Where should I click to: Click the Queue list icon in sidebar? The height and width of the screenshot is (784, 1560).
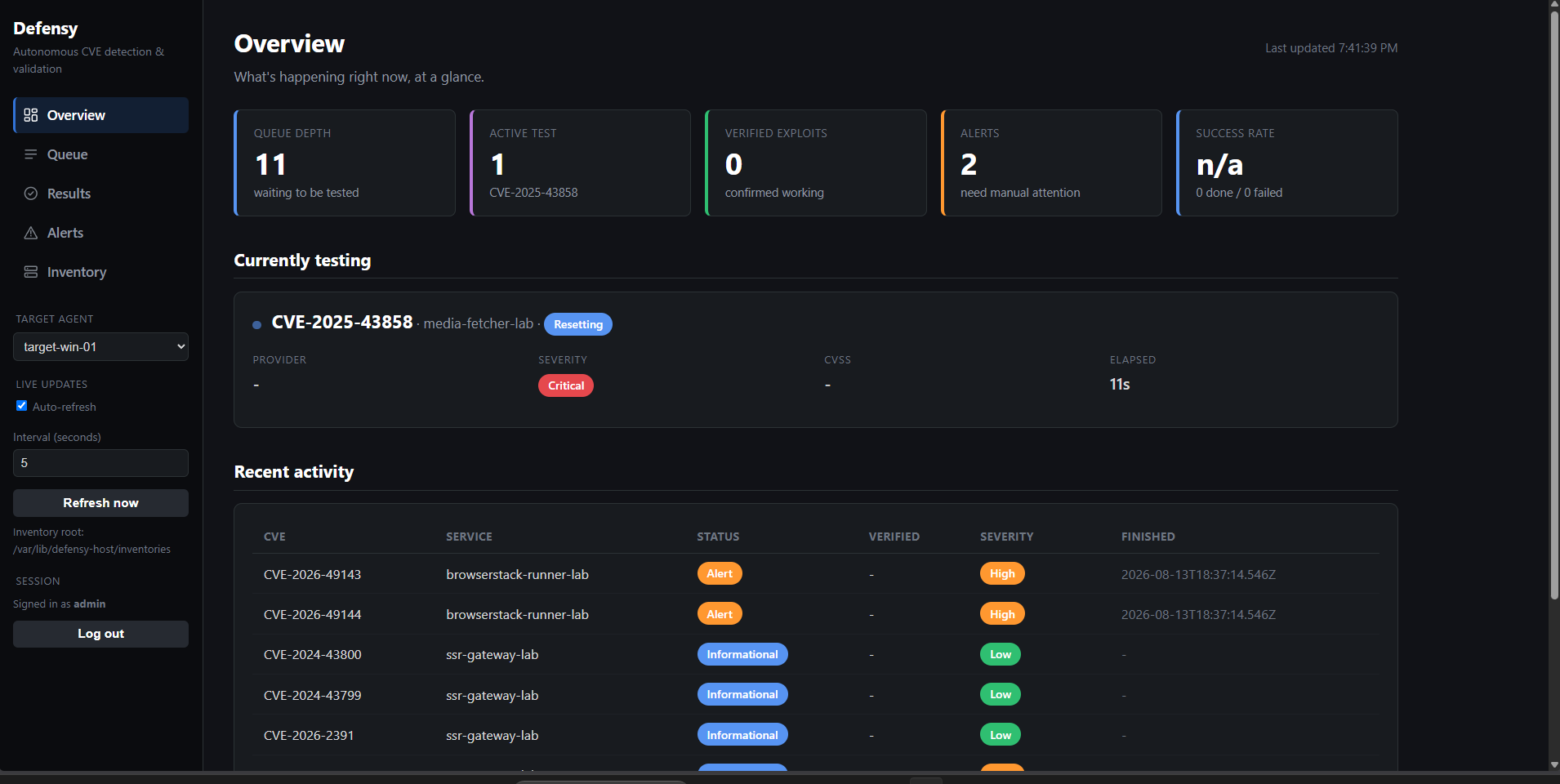(x=31, y=154)
